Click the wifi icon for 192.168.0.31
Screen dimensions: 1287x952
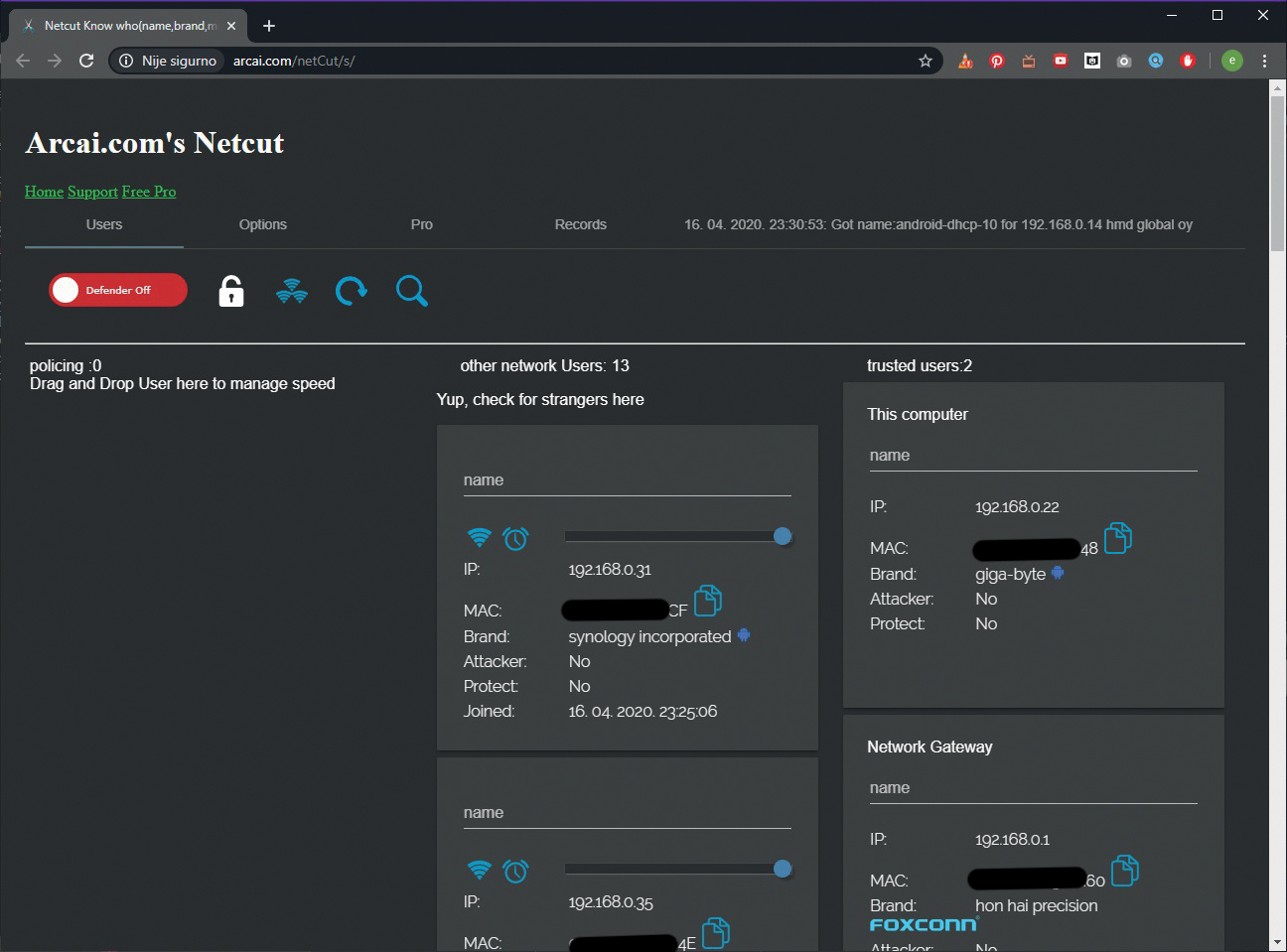(x=479, y=537)
